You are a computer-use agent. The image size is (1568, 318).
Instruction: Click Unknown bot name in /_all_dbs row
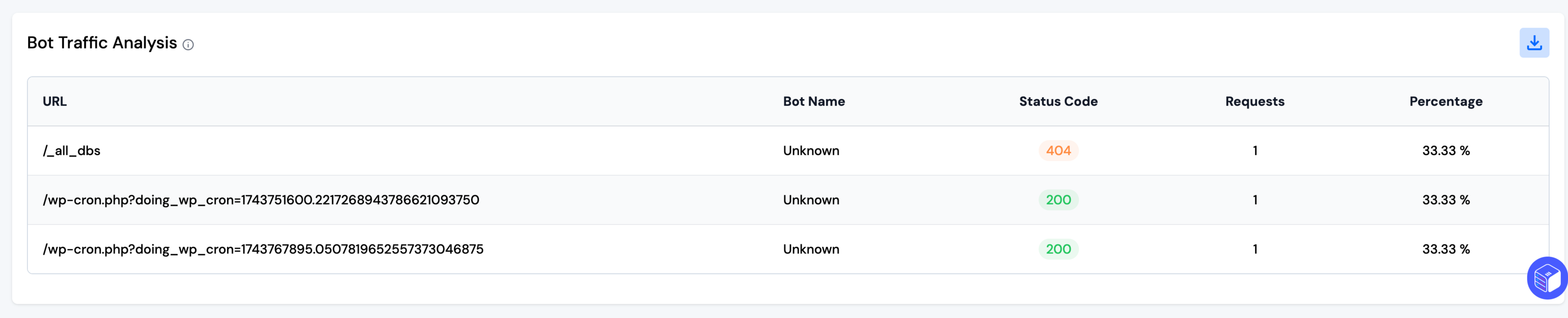point(811,150)
